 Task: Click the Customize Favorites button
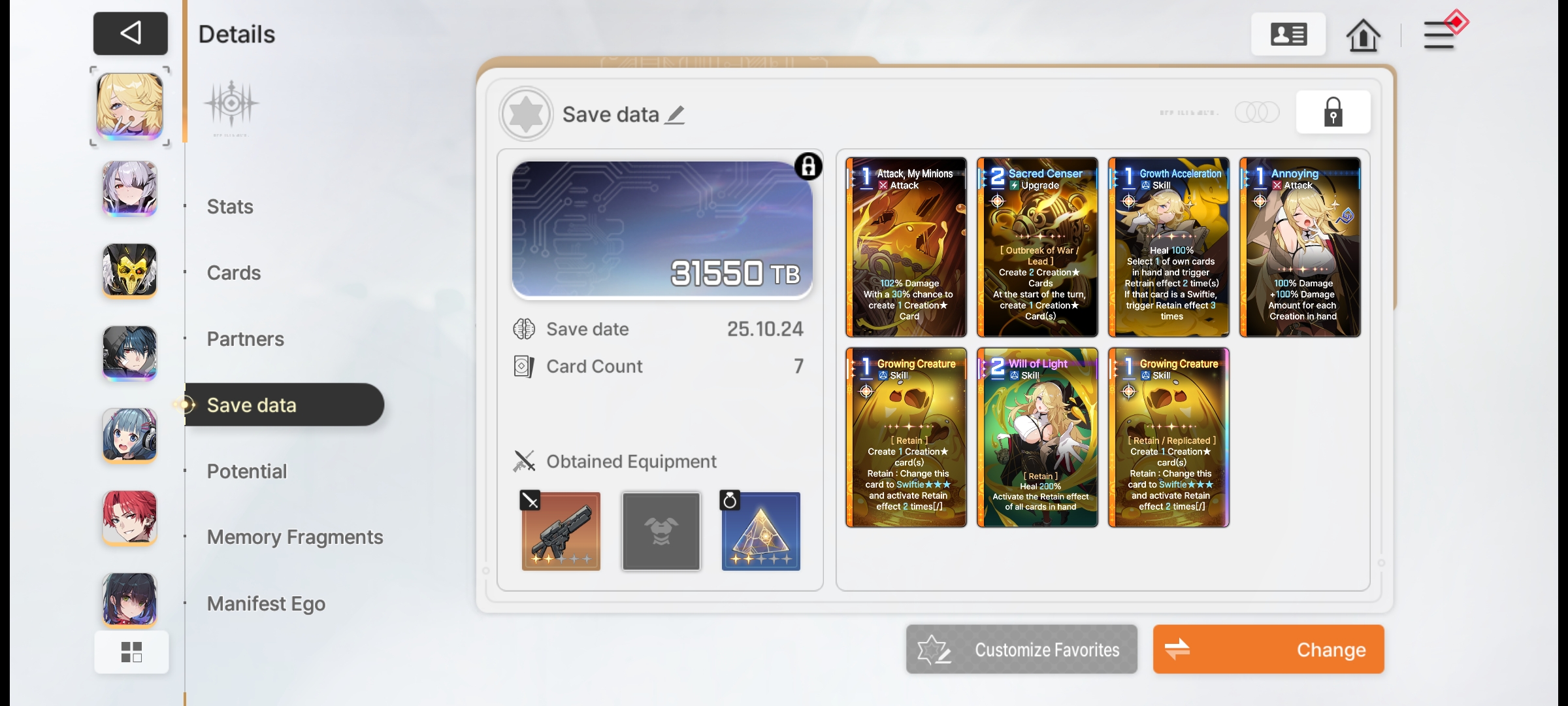tap(1021, 649)
